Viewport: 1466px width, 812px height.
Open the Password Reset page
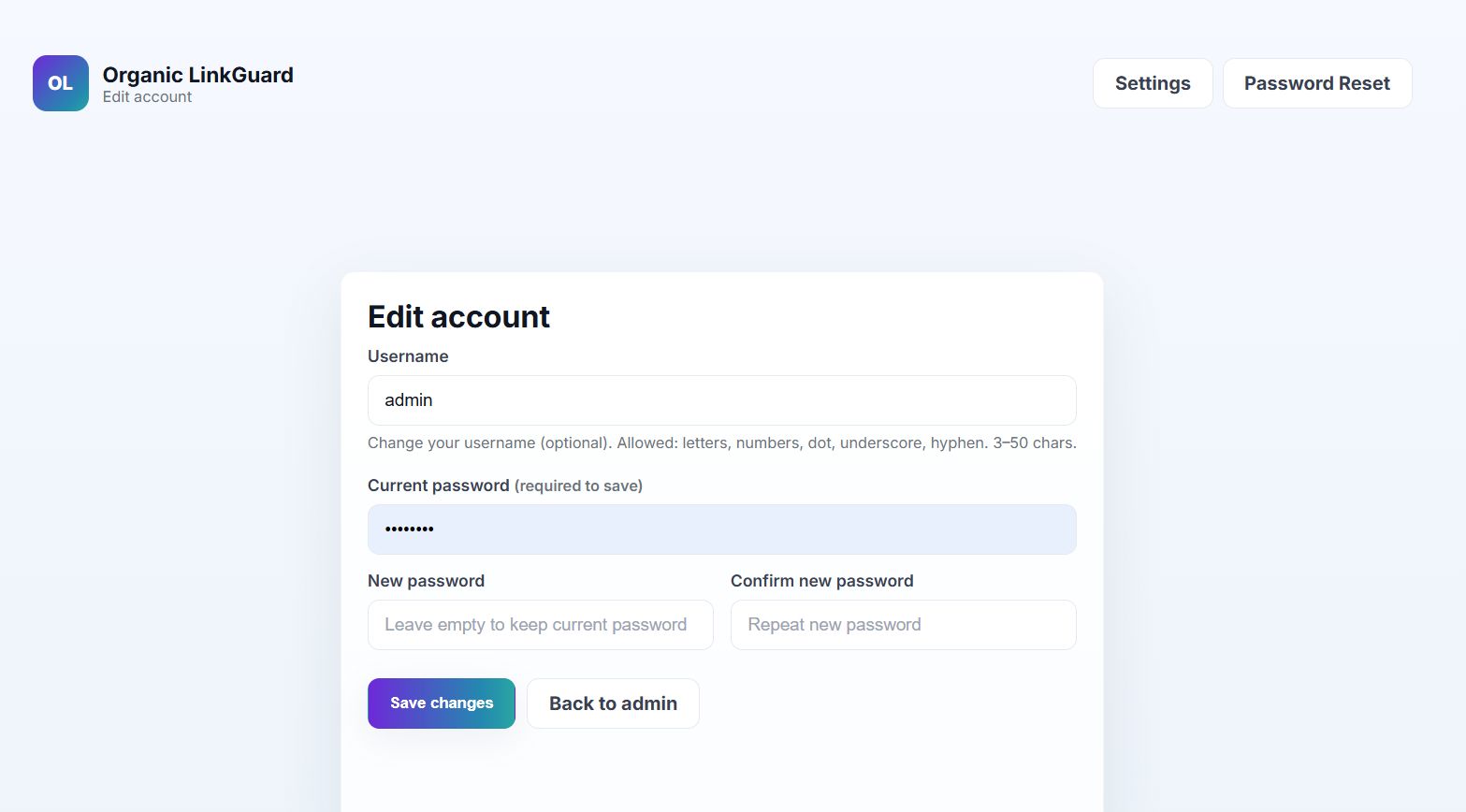(1316, 83)
